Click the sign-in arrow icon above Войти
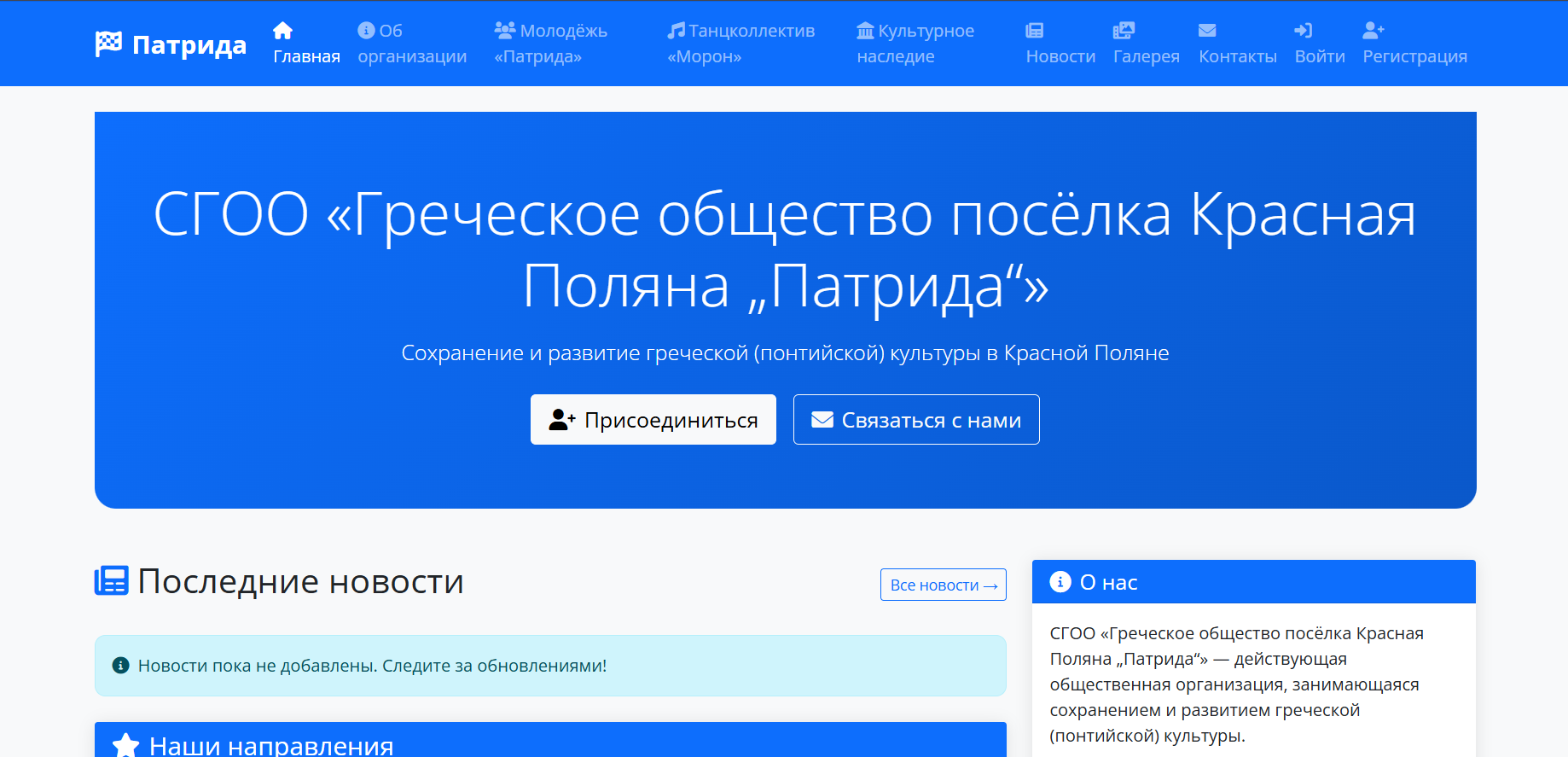The image size is (1568, 757). click(x=1304, y=31)
